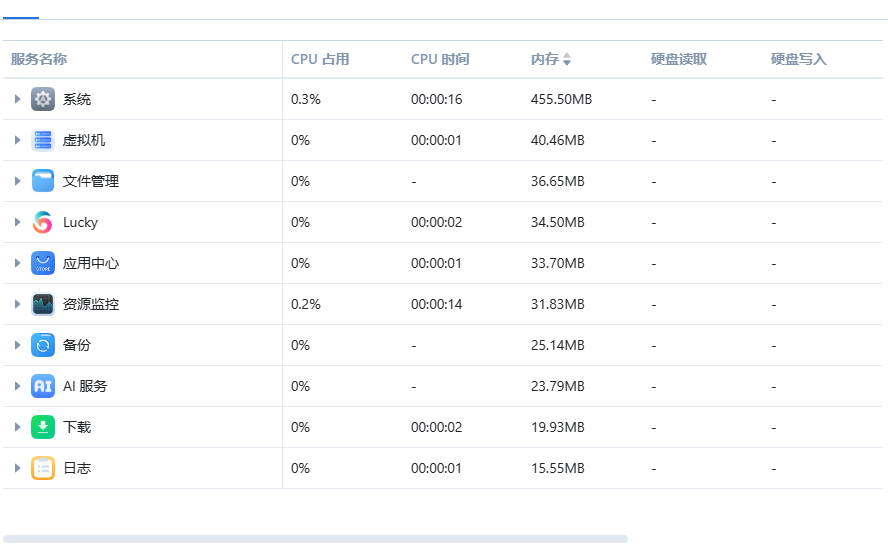Sort by CPU 时间 column header

point(440,59)
